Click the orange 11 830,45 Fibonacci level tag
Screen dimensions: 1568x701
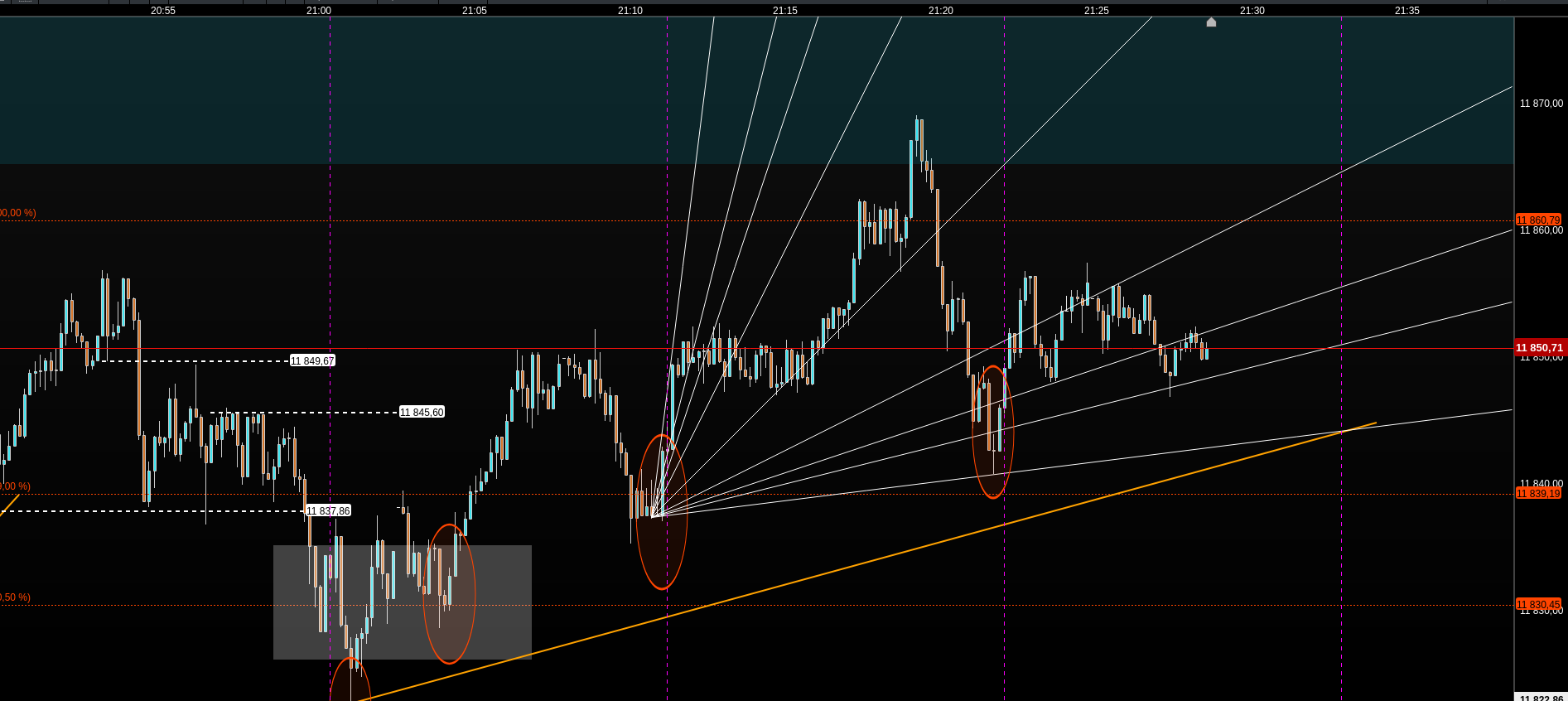pos(1538,604)
